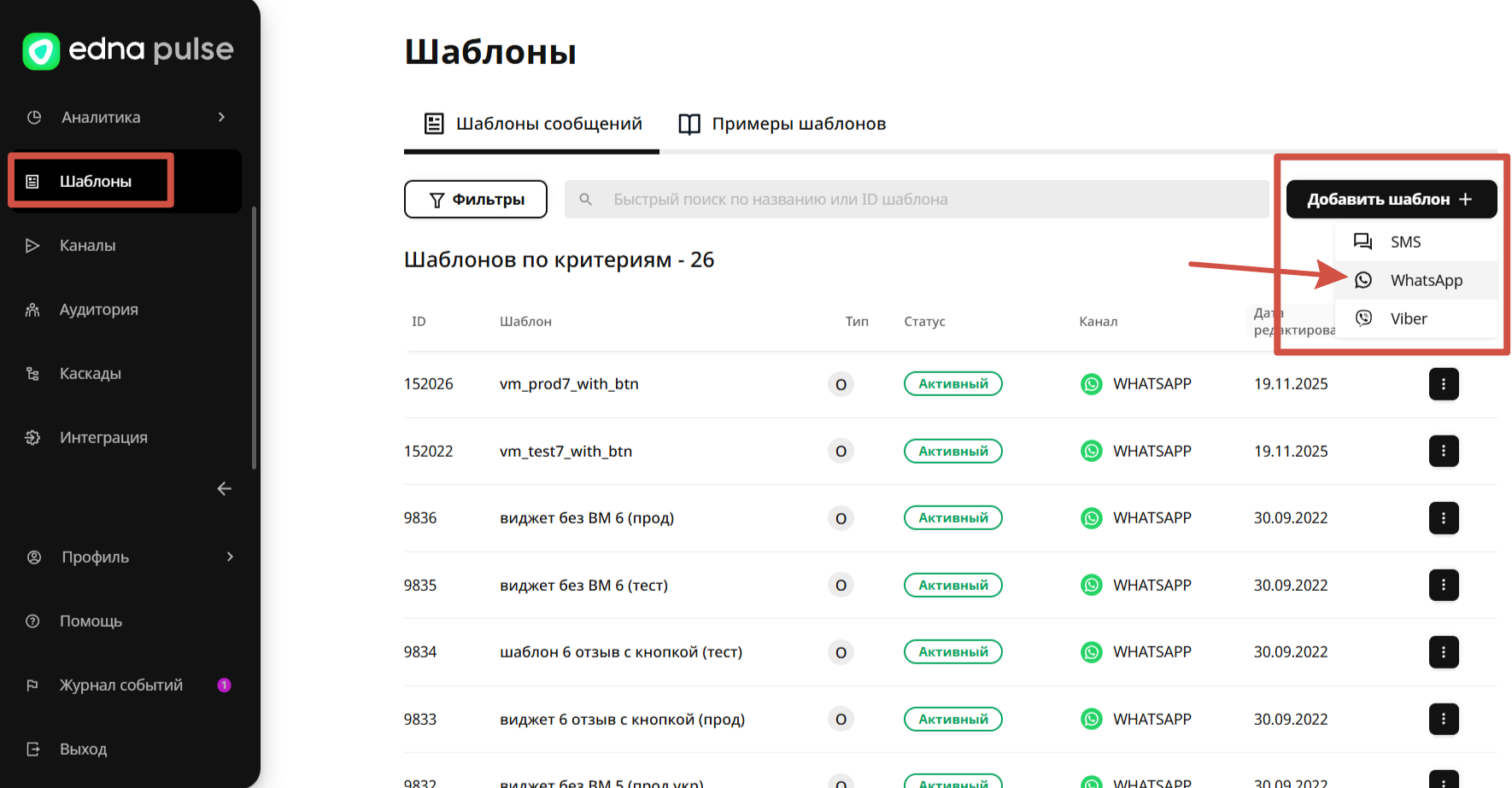Open Журнал событий event log
Image resolution: width=1512 pixels, height=788 pixels.
(120, 686)
